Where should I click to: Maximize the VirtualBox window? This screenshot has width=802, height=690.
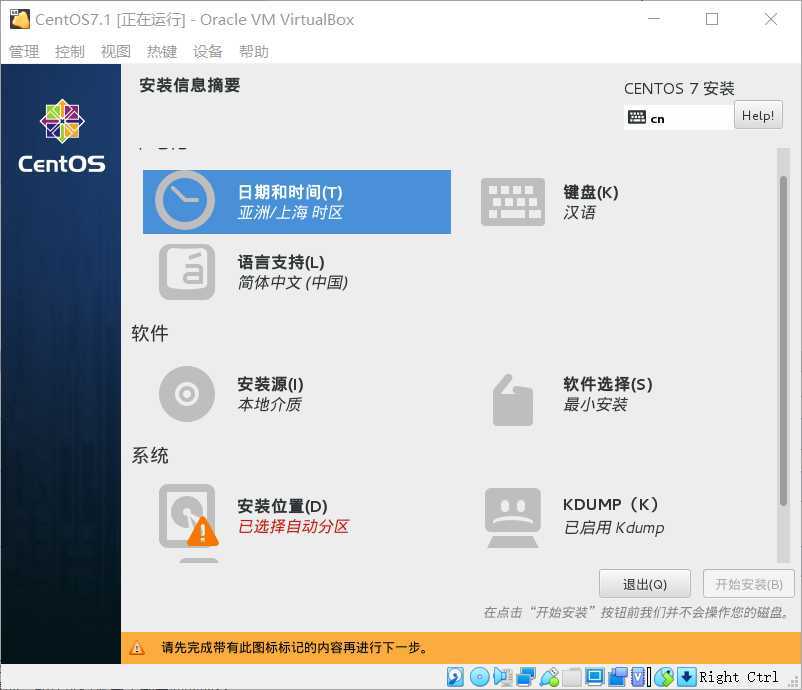pyautogui.click(x=712, y=19)
